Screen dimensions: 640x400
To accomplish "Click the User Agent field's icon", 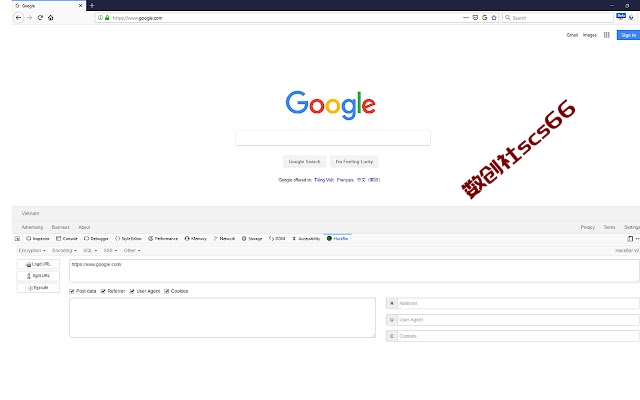I will coord(391,320).
